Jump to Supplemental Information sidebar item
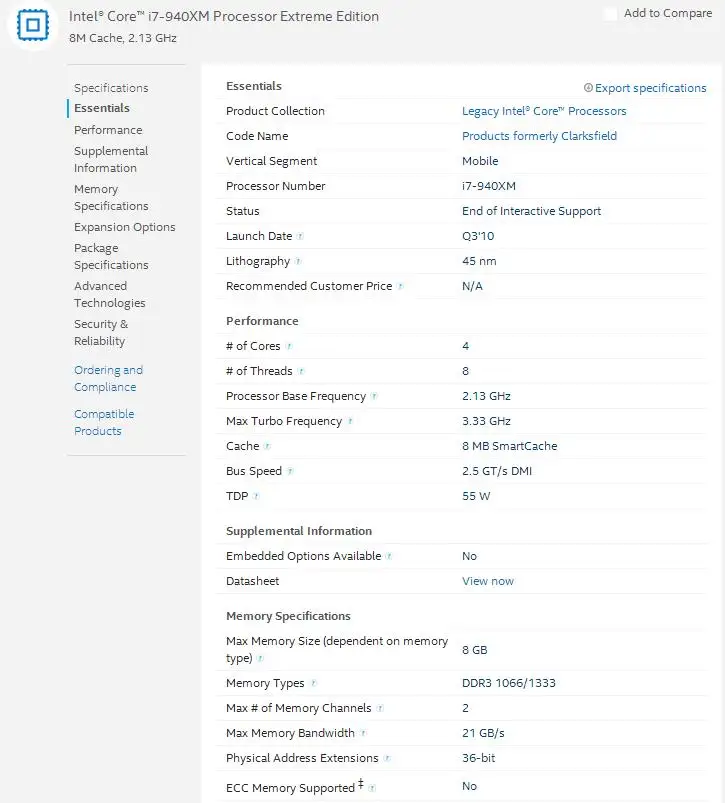 point(111,160)
